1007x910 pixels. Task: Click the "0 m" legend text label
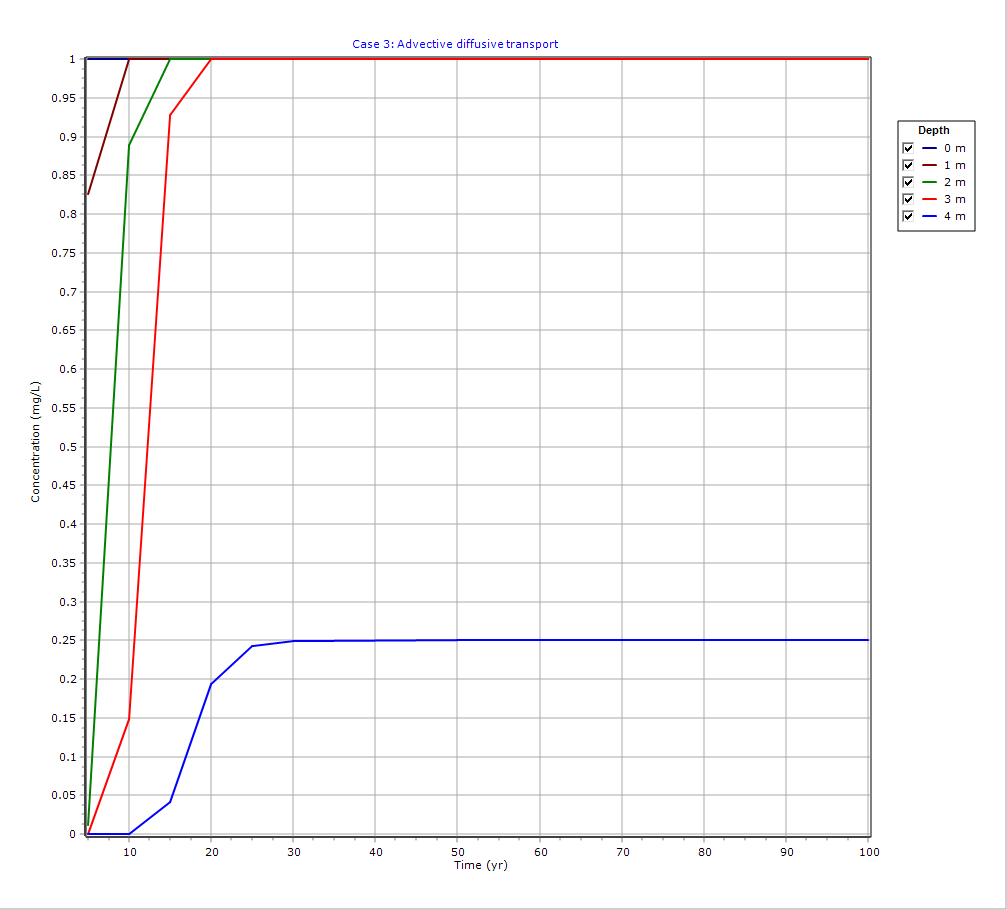pyautogui.click(x=955, y=148)
